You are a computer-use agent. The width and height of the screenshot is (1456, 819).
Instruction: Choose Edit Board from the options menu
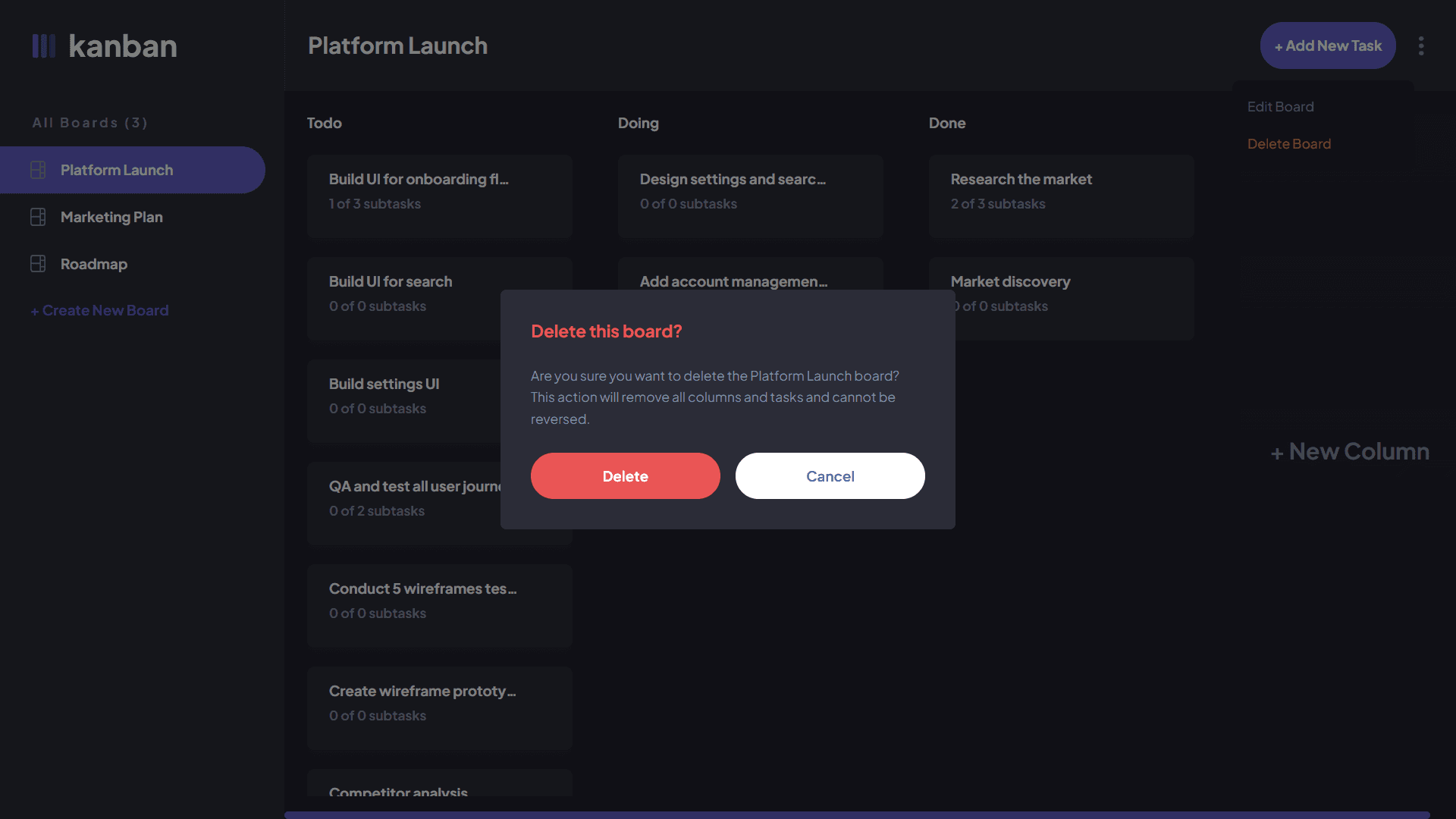1280,107
